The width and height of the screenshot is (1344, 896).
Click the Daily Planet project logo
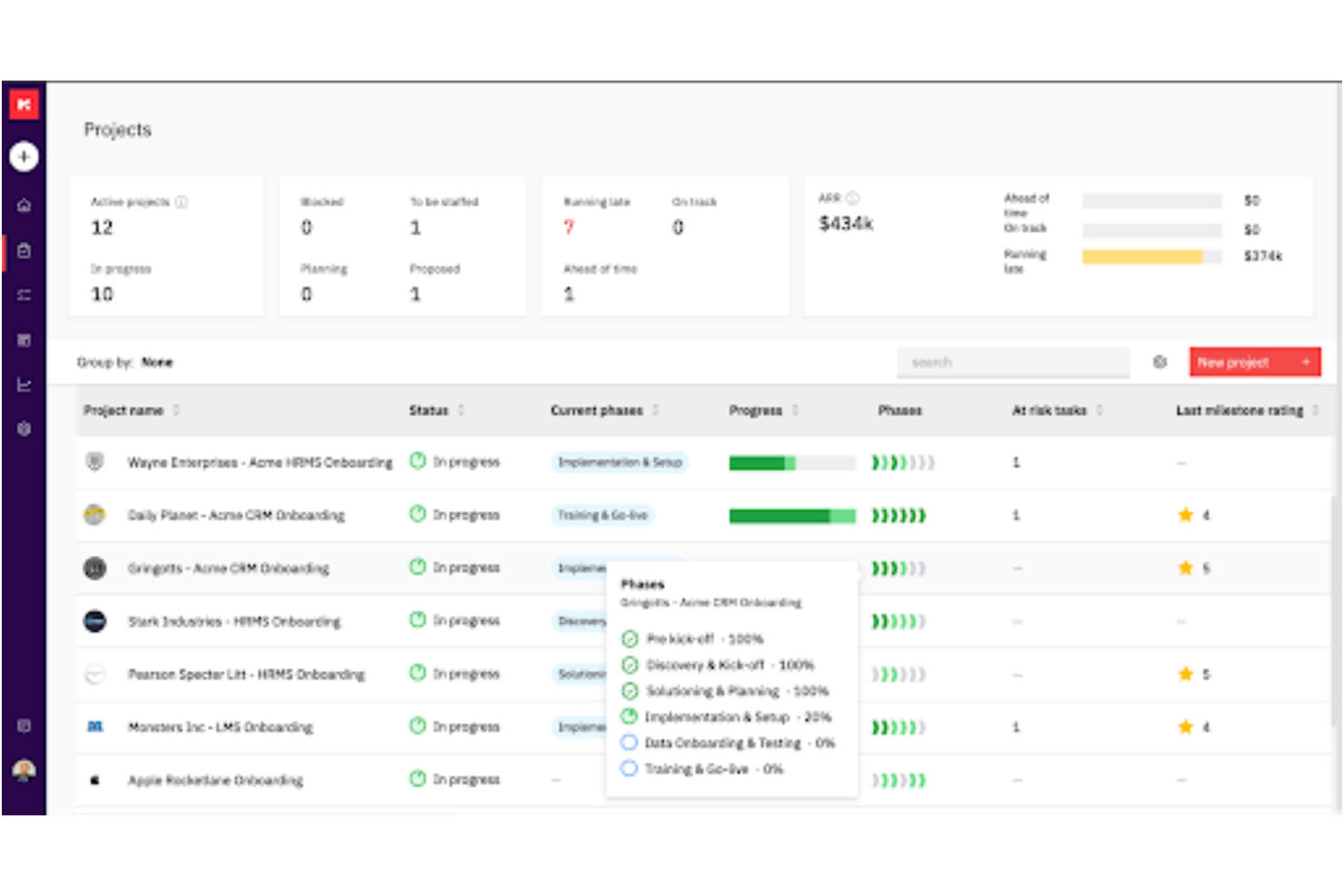coord(94,515)
